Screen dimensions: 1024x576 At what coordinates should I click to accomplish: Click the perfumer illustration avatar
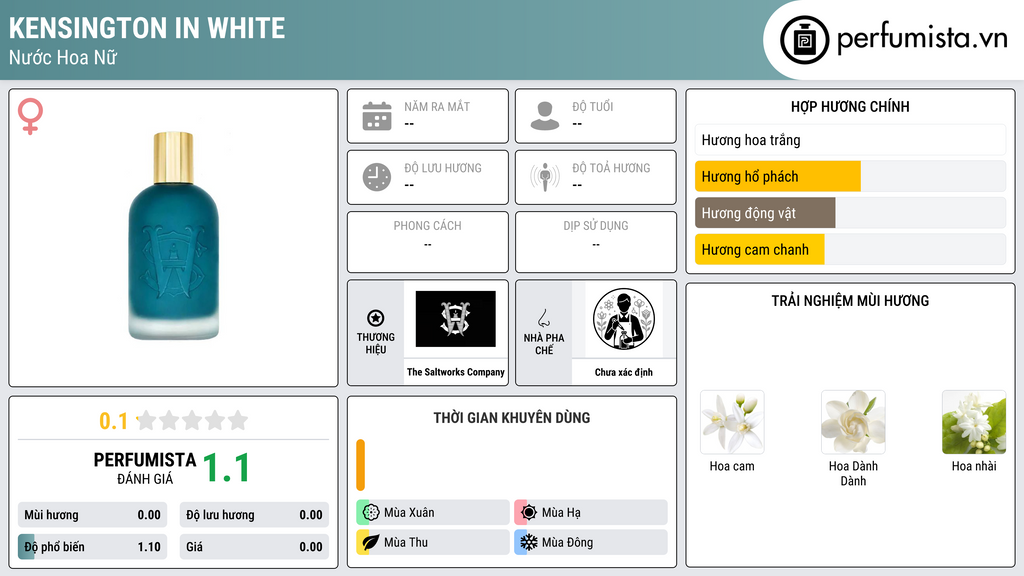coord(624,319)
